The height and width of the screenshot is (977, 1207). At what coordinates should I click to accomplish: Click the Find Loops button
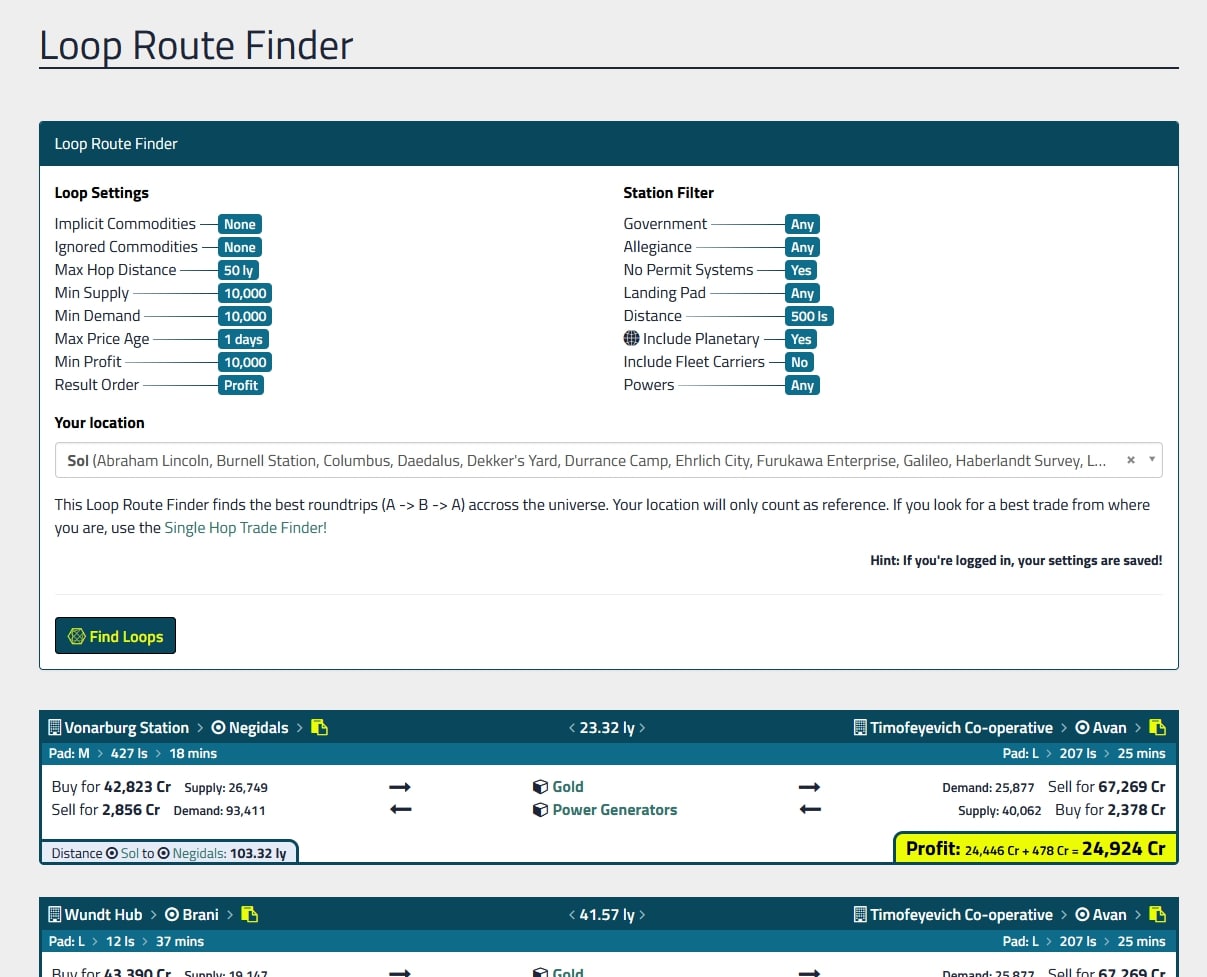point(115,636)
